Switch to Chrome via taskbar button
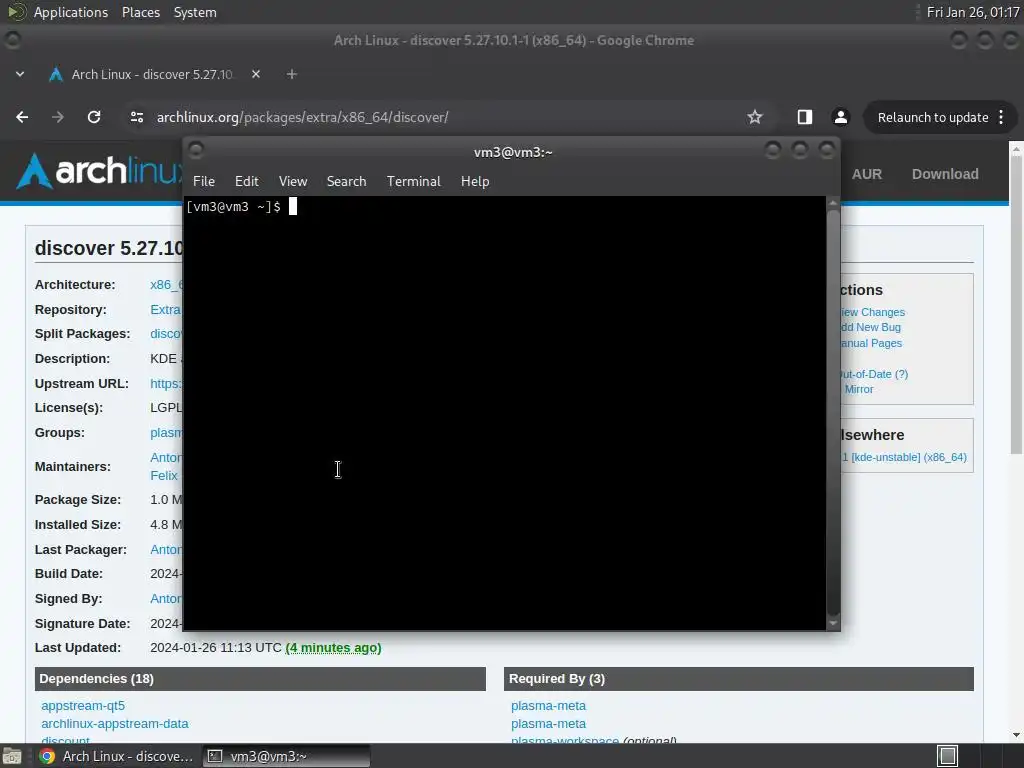Viewport: 1024px width, 768px height. pyautogui.click(x=116, y=756)
